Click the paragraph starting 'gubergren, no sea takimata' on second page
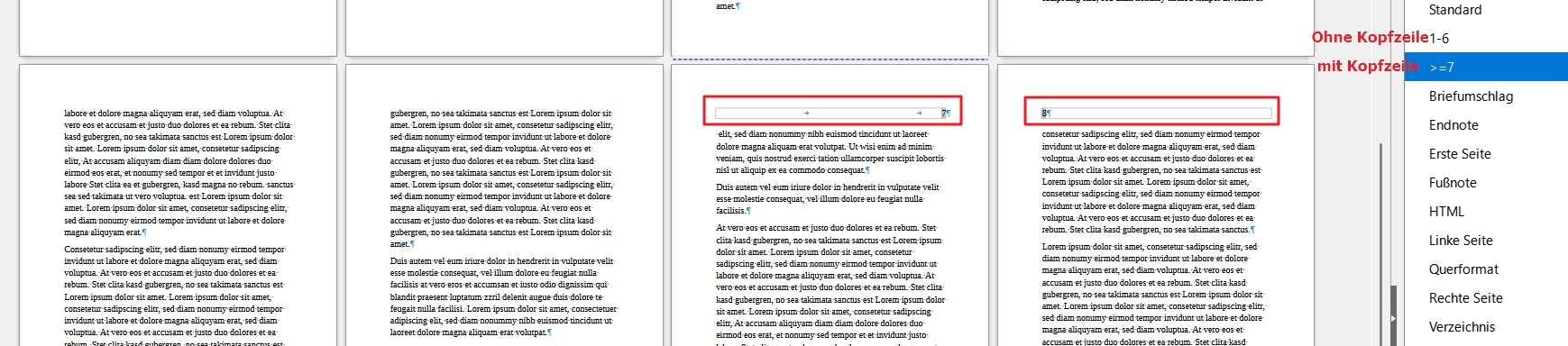 point(501,178)
